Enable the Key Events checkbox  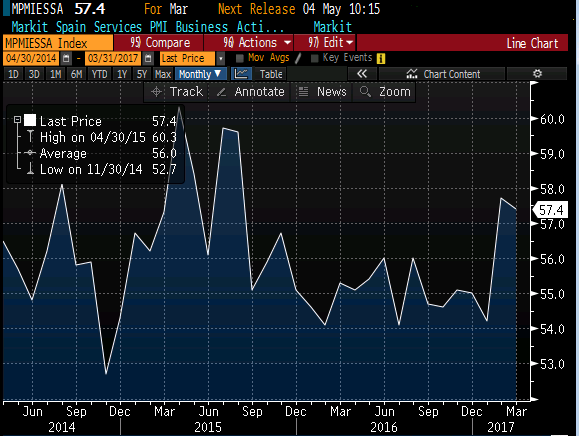coord(315,58)
